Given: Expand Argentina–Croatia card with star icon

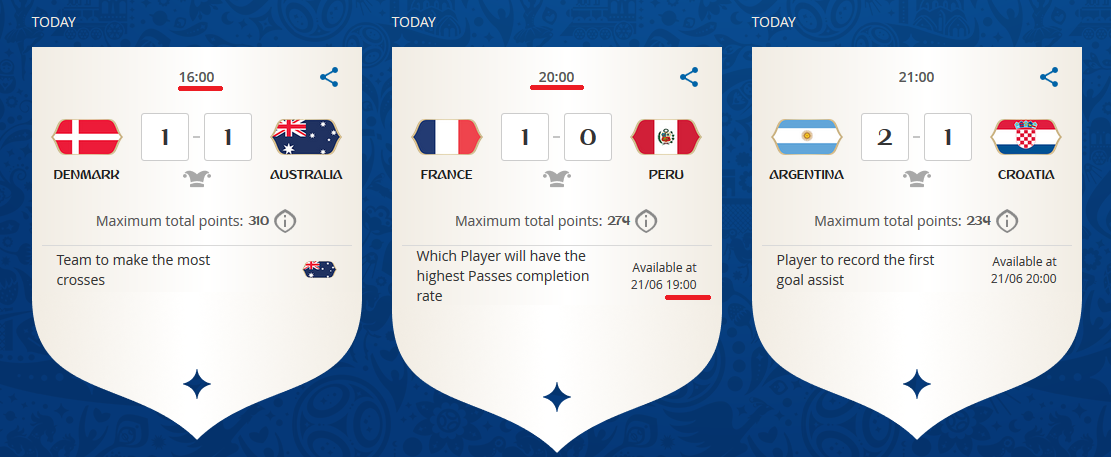Looking at the screenshot, I should 917,385.
